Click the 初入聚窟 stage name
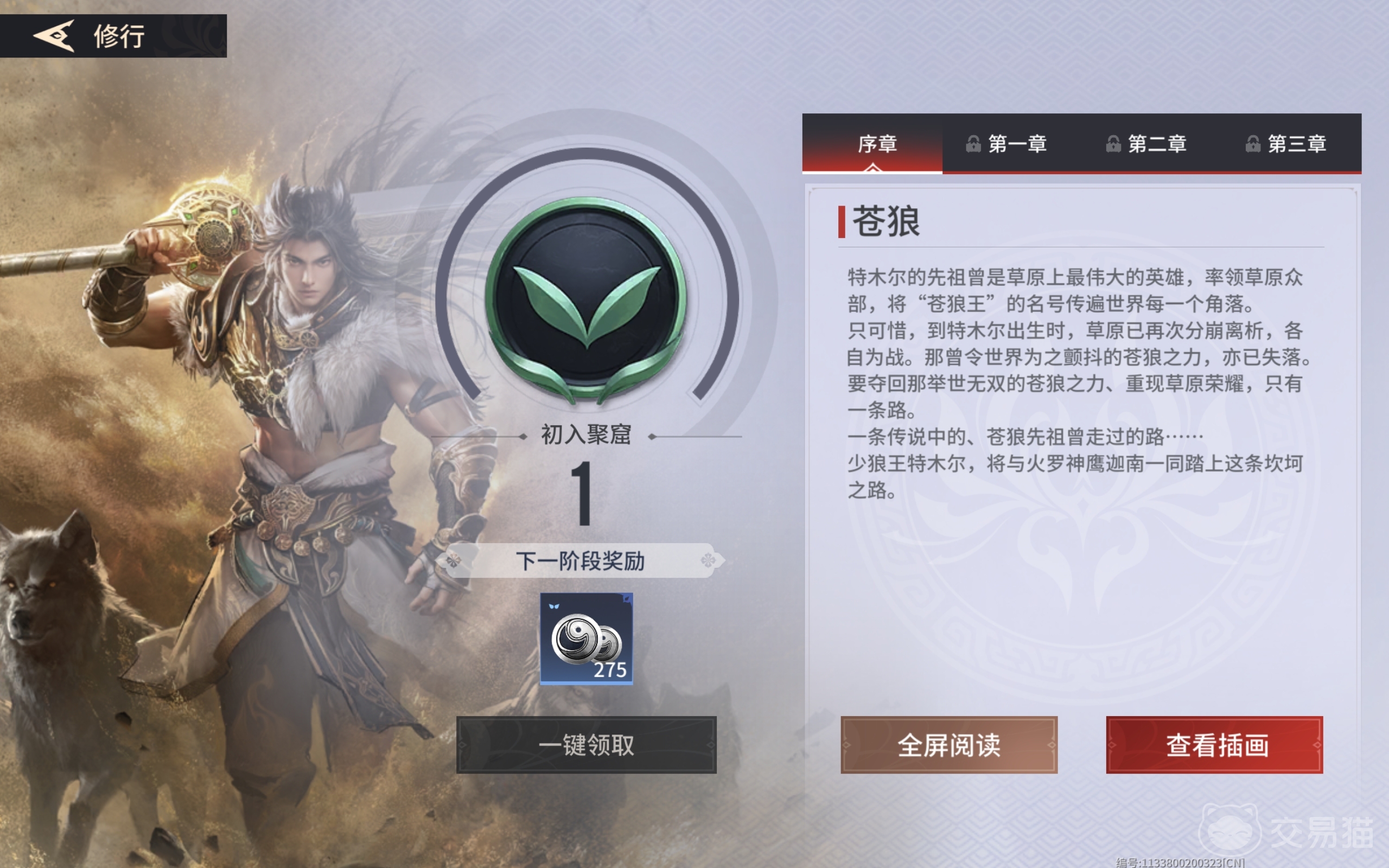1389x868 pixels. coord(586,435)
